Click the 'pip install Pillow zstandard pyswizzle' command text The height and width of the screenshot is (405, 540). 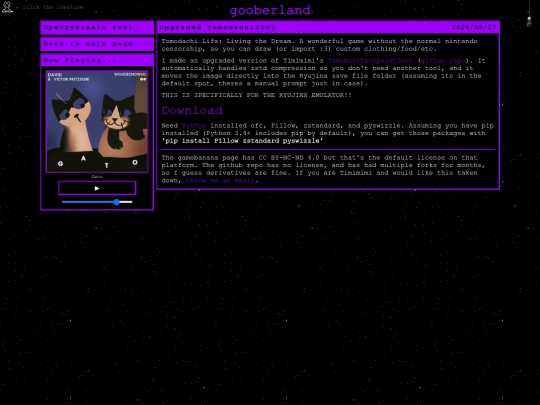pyautogui.click(x=242, y=141)
